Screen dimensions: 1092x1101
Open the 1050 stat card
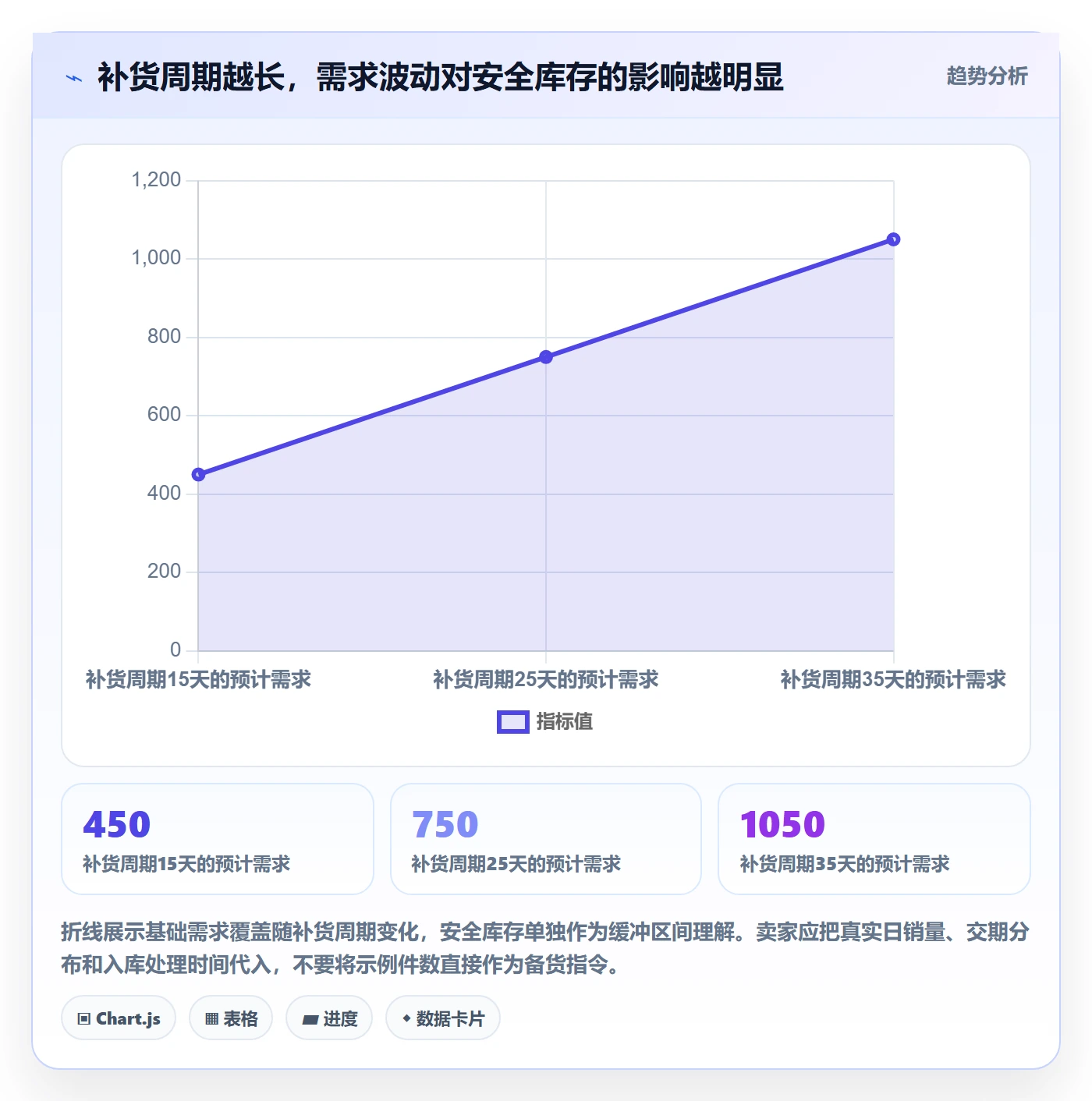874,839
